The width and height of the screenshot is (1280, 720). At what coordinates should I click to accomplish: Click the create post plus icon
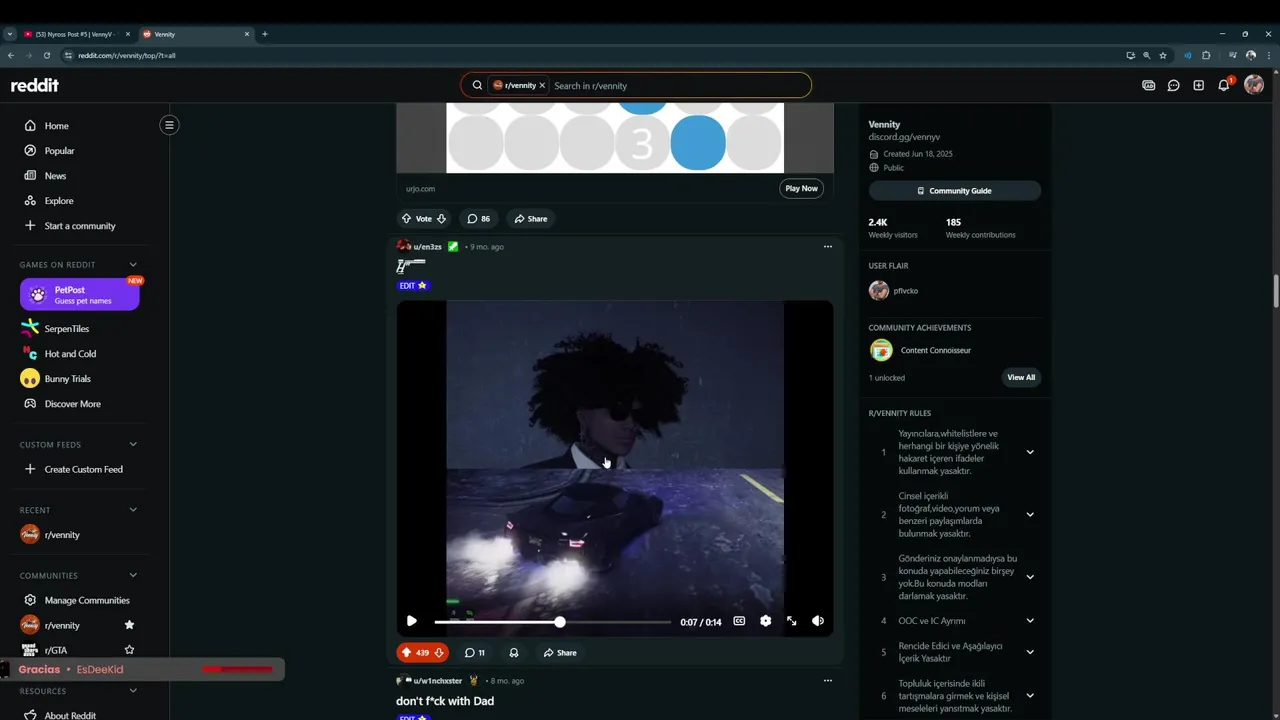1198,86
